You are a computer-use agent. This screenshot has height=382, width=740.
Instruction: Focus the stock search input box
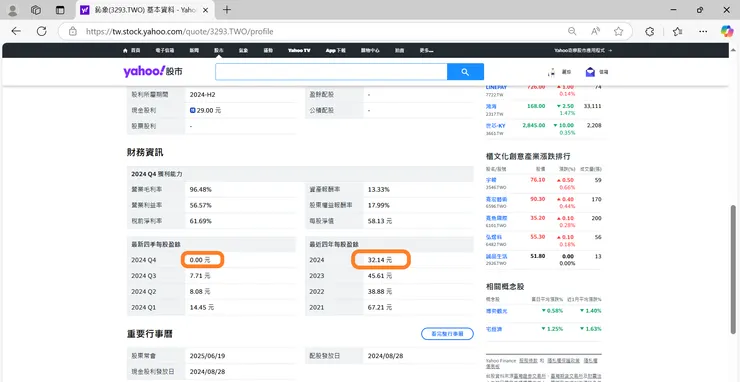point(331,72)
